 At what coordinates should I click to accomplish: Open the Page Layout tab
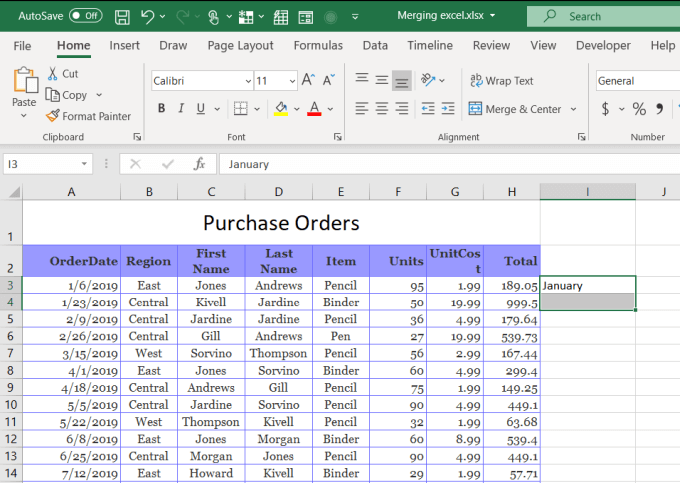click(x=240, y=45)
